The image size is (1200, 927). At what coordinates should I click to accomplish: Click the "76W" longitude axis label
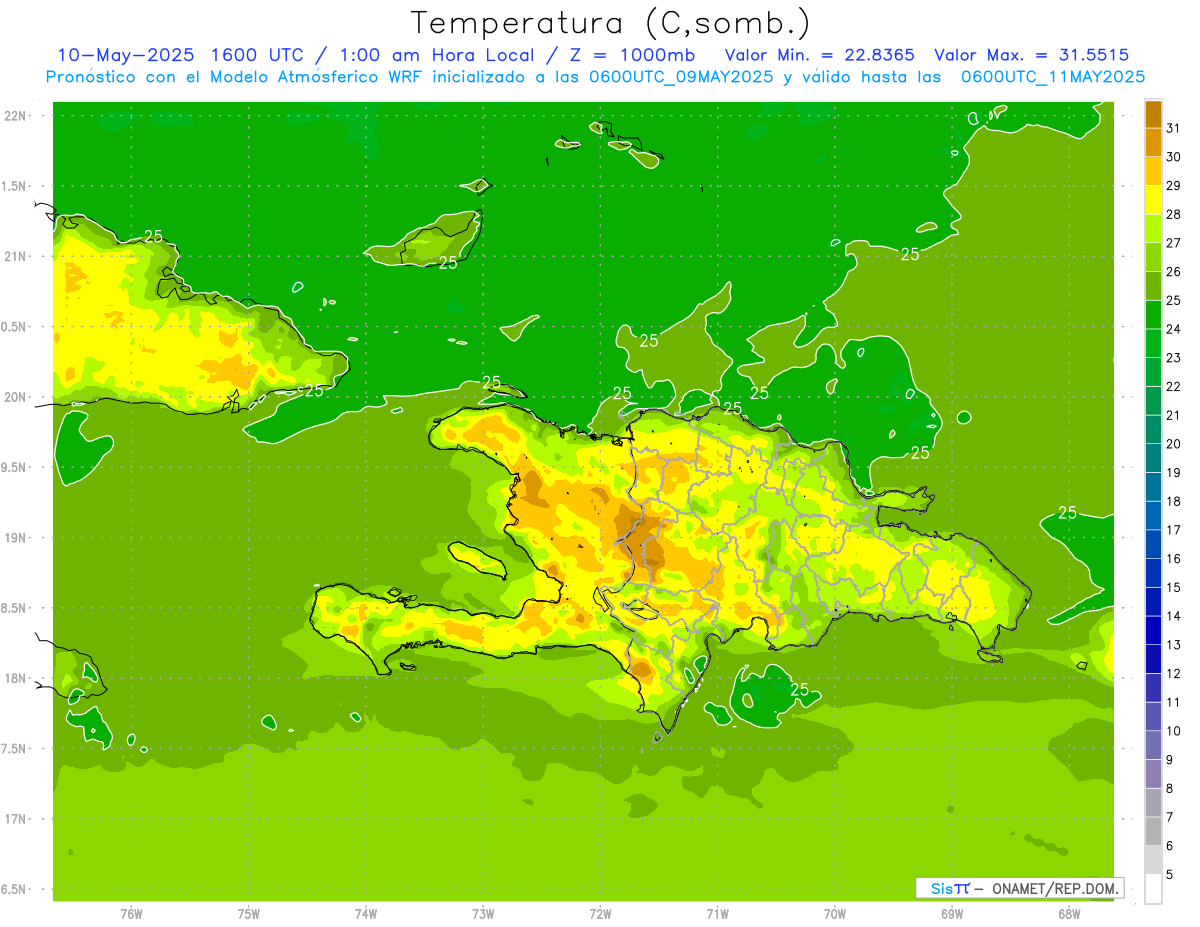[131, 913]
